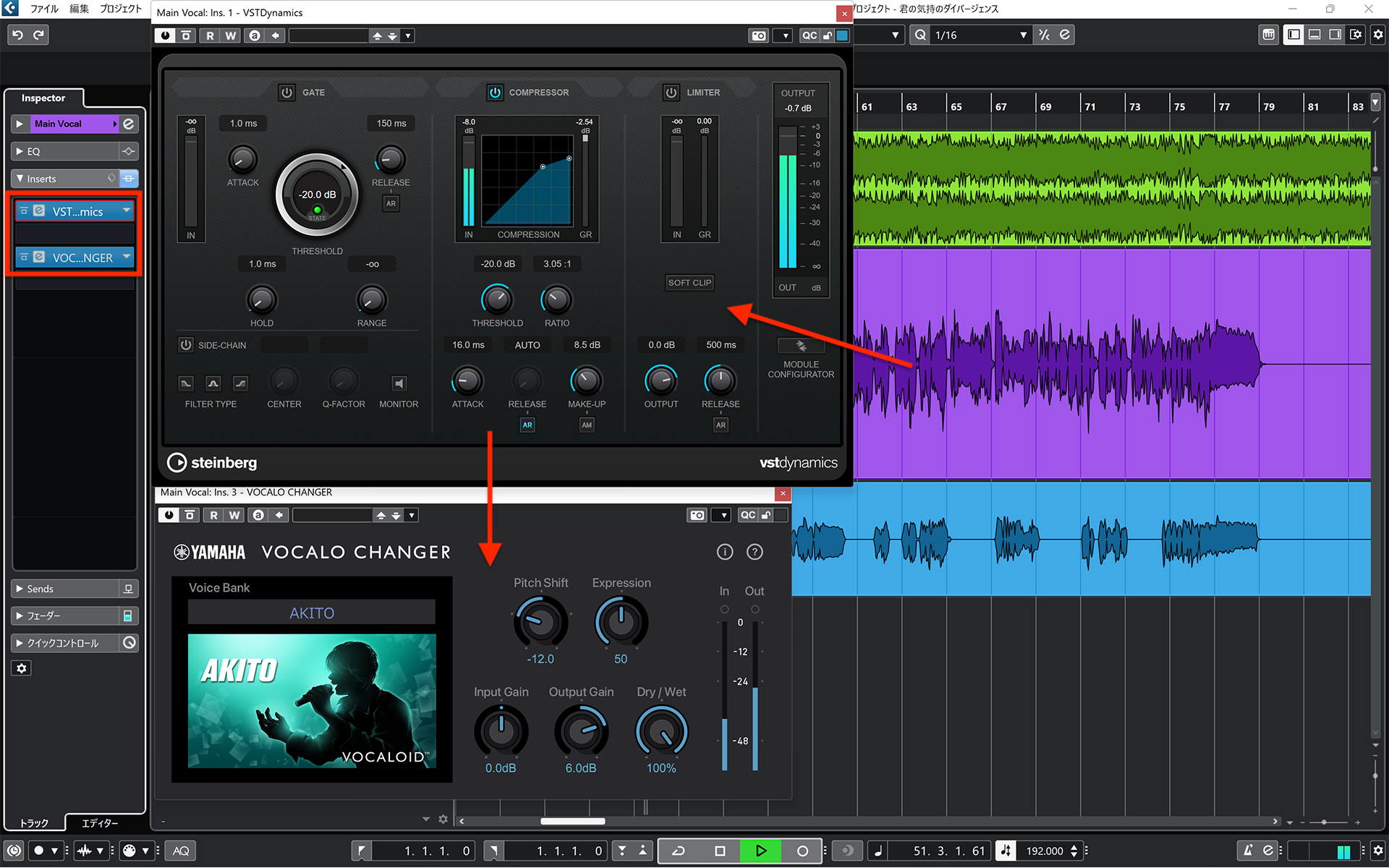The image size is (1389, 868).
Task: Switch to the エディター tab
Action: click(99, 822)
